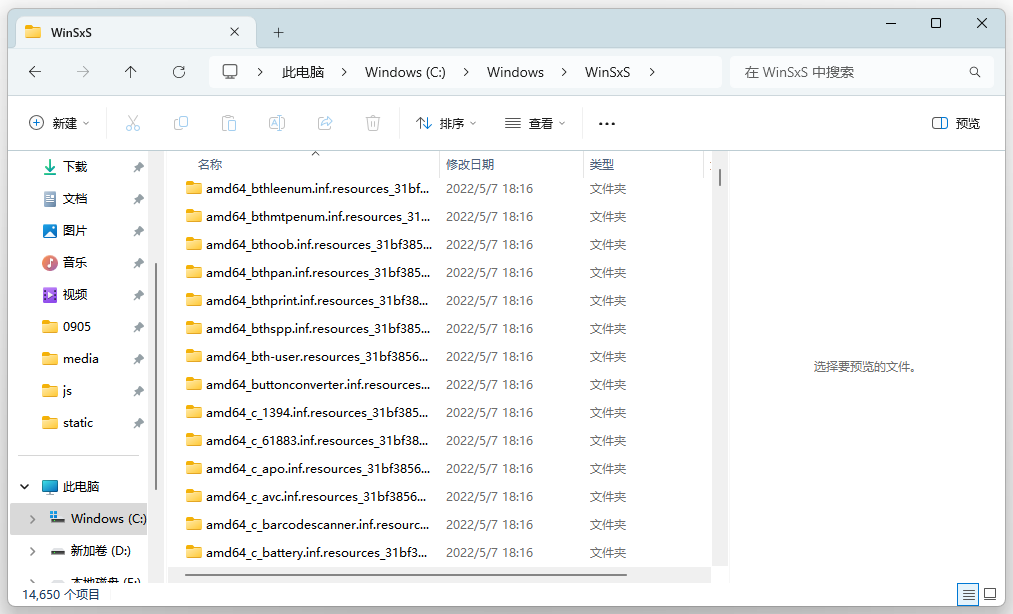
Task: Click the Delete trash icon
Action: [373, 123]
